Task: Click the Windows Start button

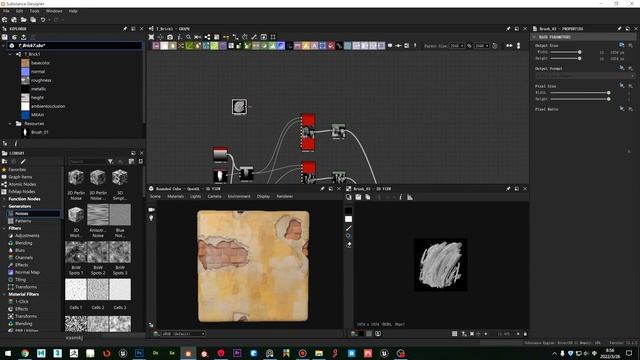Action: (8, 353)
